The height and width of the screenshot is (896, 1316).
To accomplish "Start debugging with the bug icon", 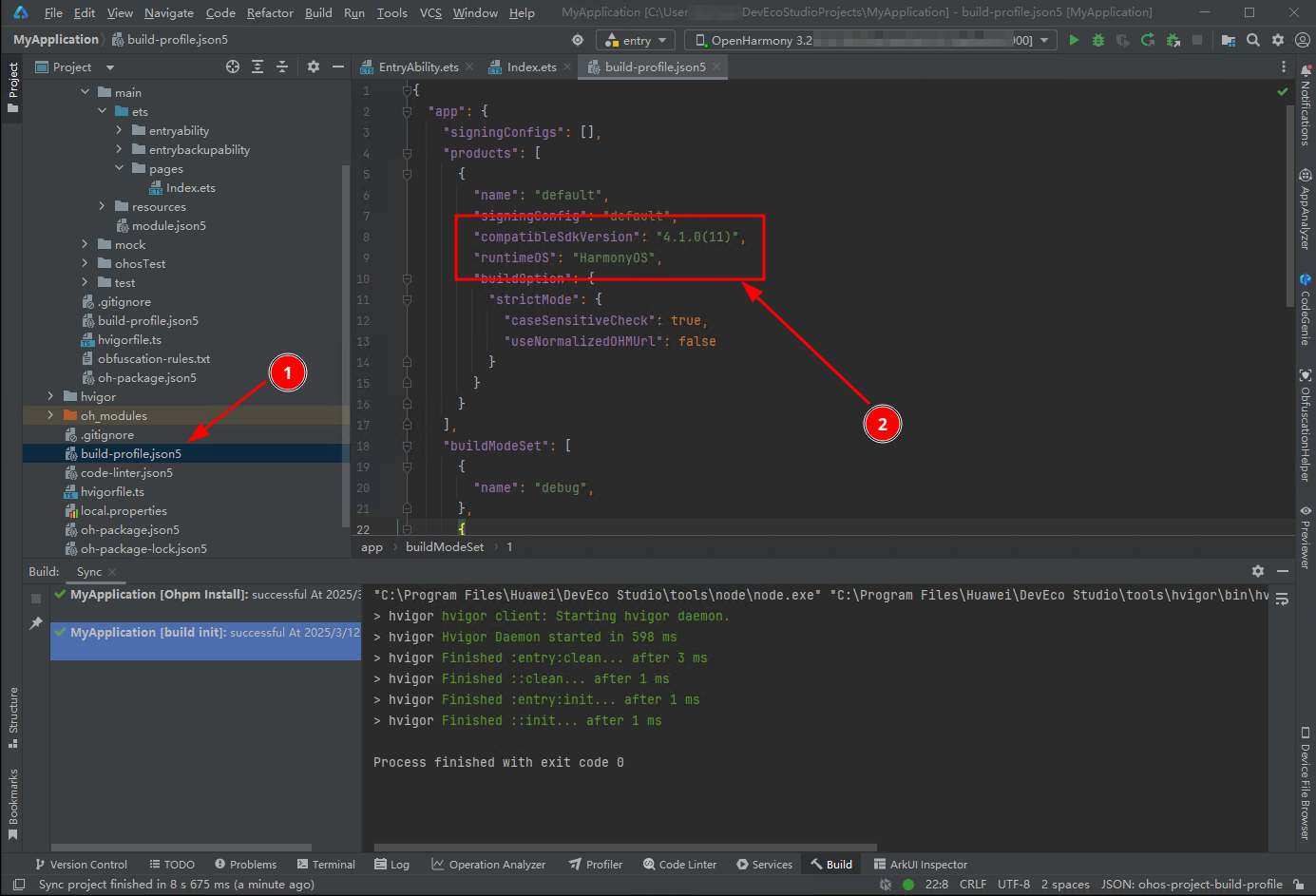I will tap(1098, 40).
